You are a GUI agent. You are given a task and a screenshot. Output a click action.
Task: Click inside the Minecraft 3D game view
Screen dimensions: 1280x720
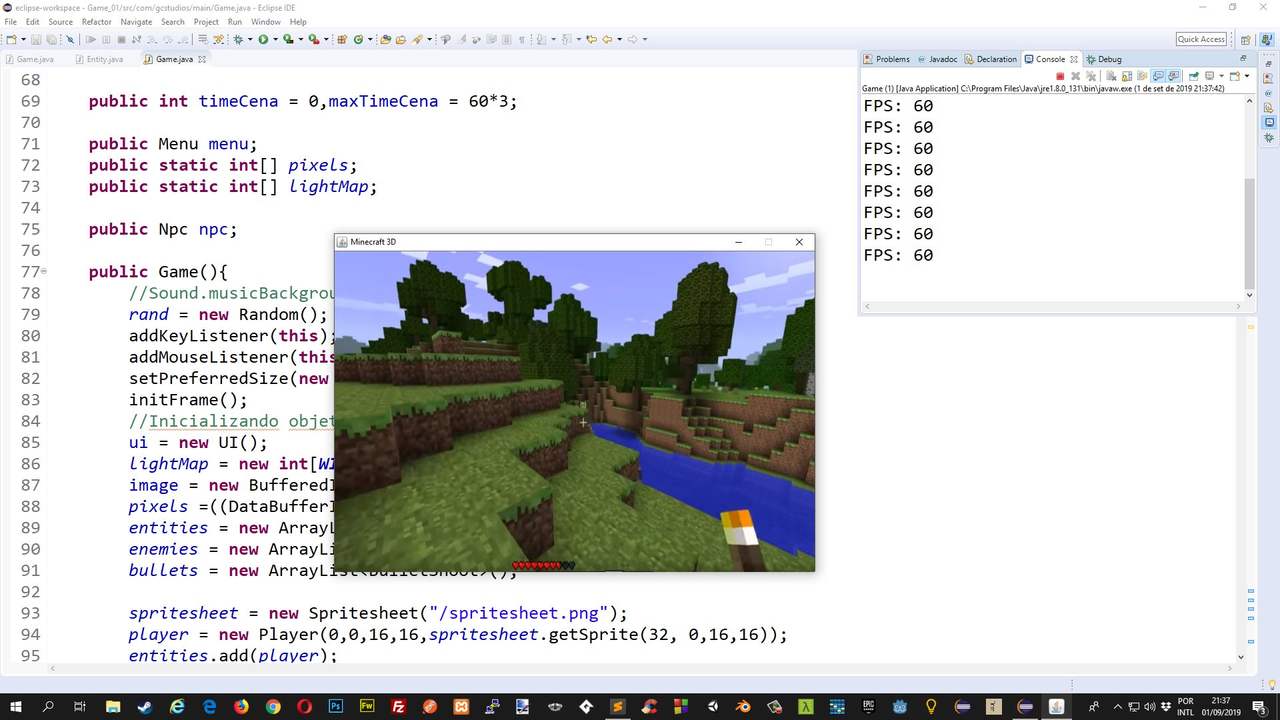(x=575, y=410)
